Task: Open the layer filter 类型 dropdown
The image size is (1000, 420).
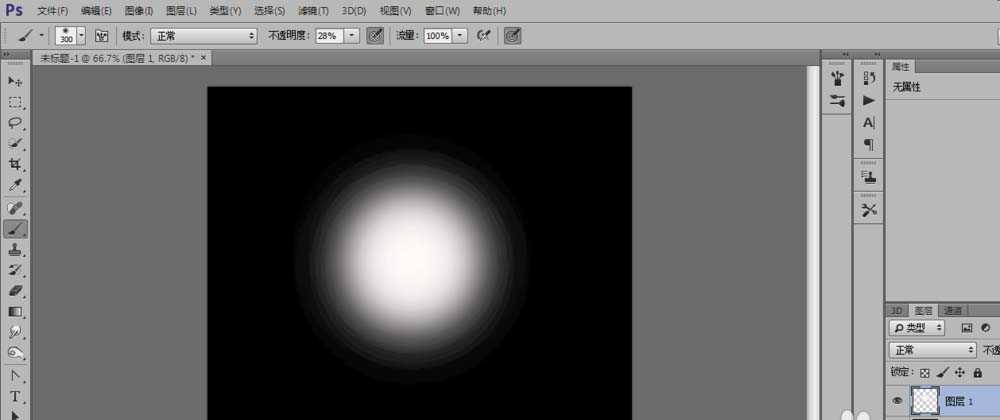Action: point(918,328)
